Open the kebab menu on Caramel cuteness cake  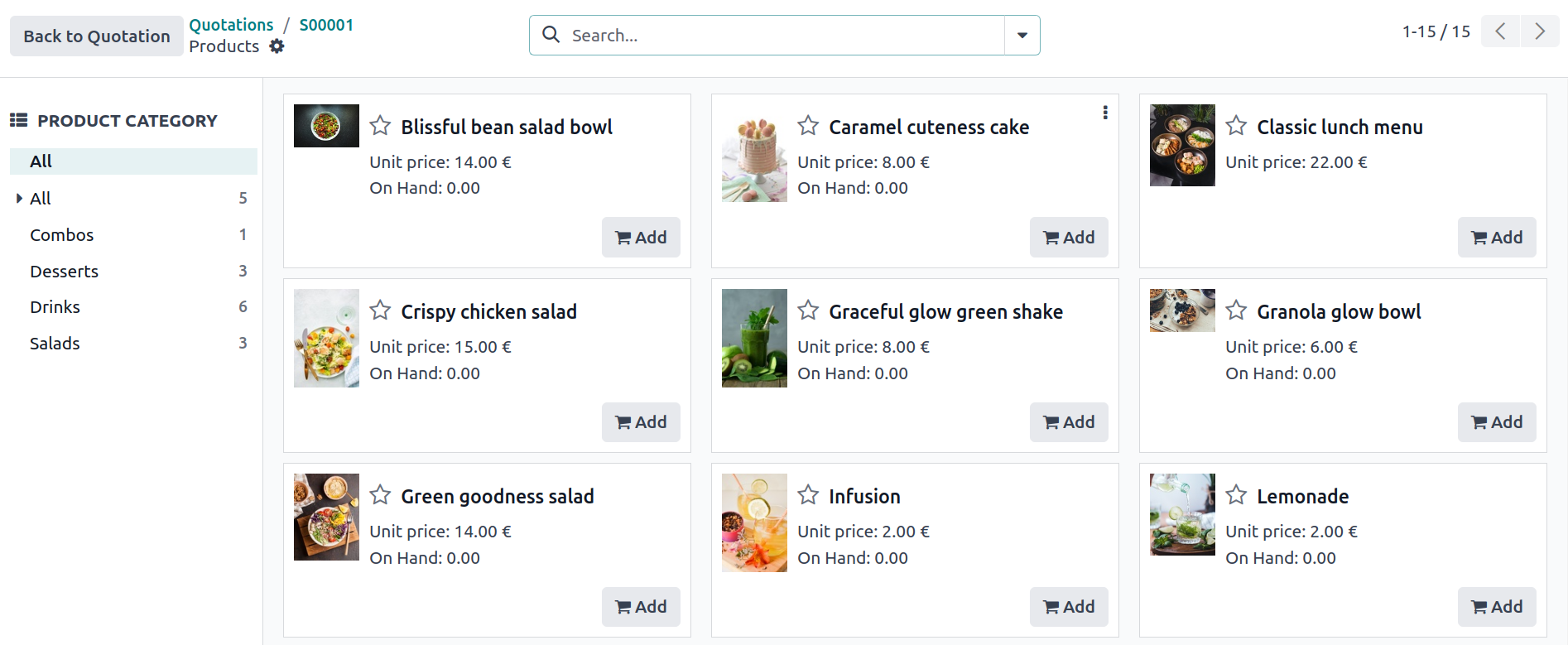1104,112
